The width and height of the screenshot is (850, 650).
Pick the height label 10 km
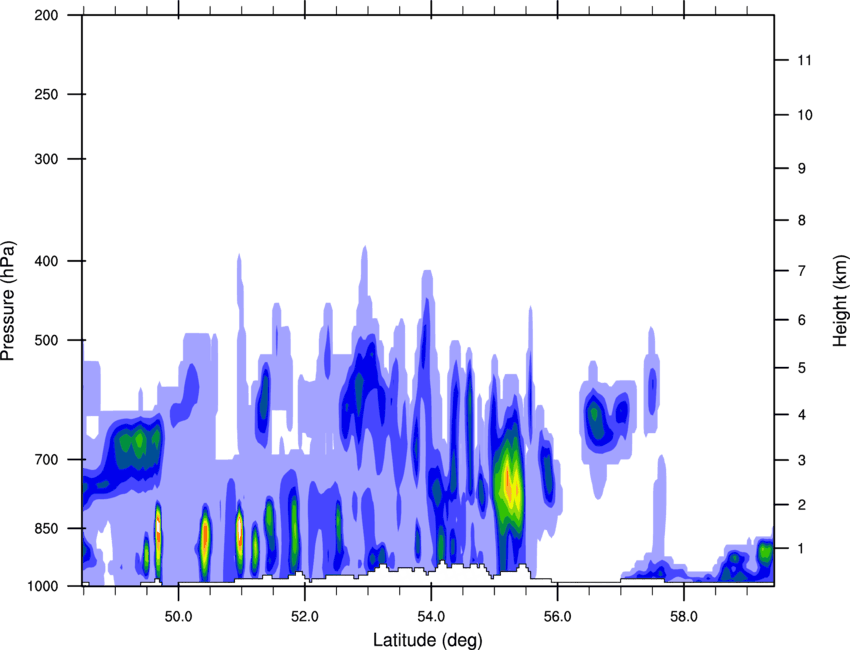805,115
